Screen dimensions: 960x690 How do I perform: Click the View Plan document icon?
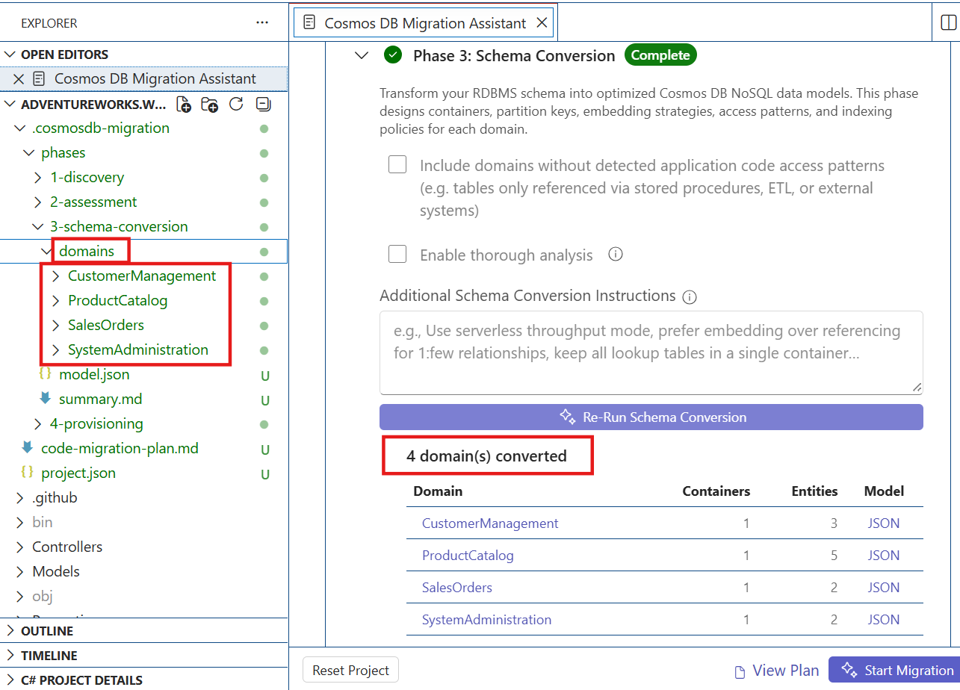click(x=740, y=672)
